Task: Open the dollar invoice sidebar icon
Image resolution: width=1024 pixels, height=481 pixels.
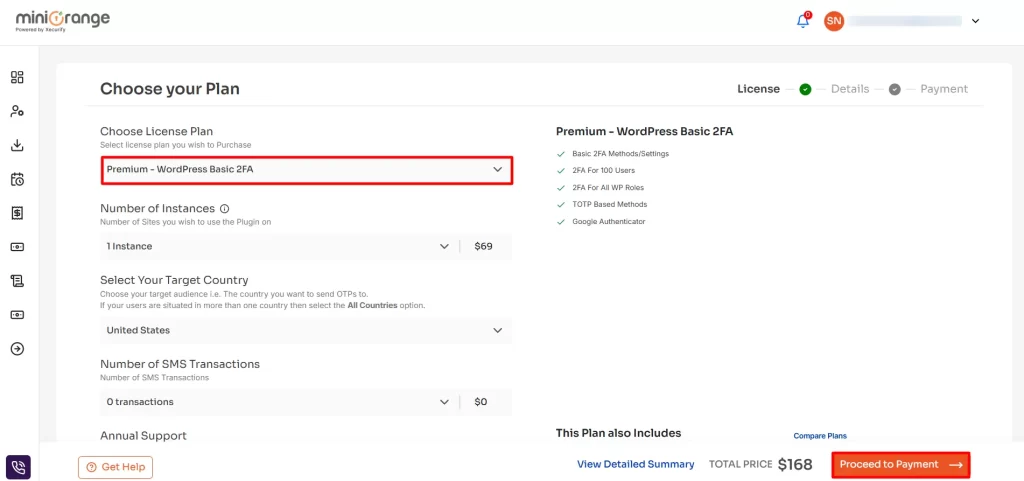Action: [x=17, y=213]
